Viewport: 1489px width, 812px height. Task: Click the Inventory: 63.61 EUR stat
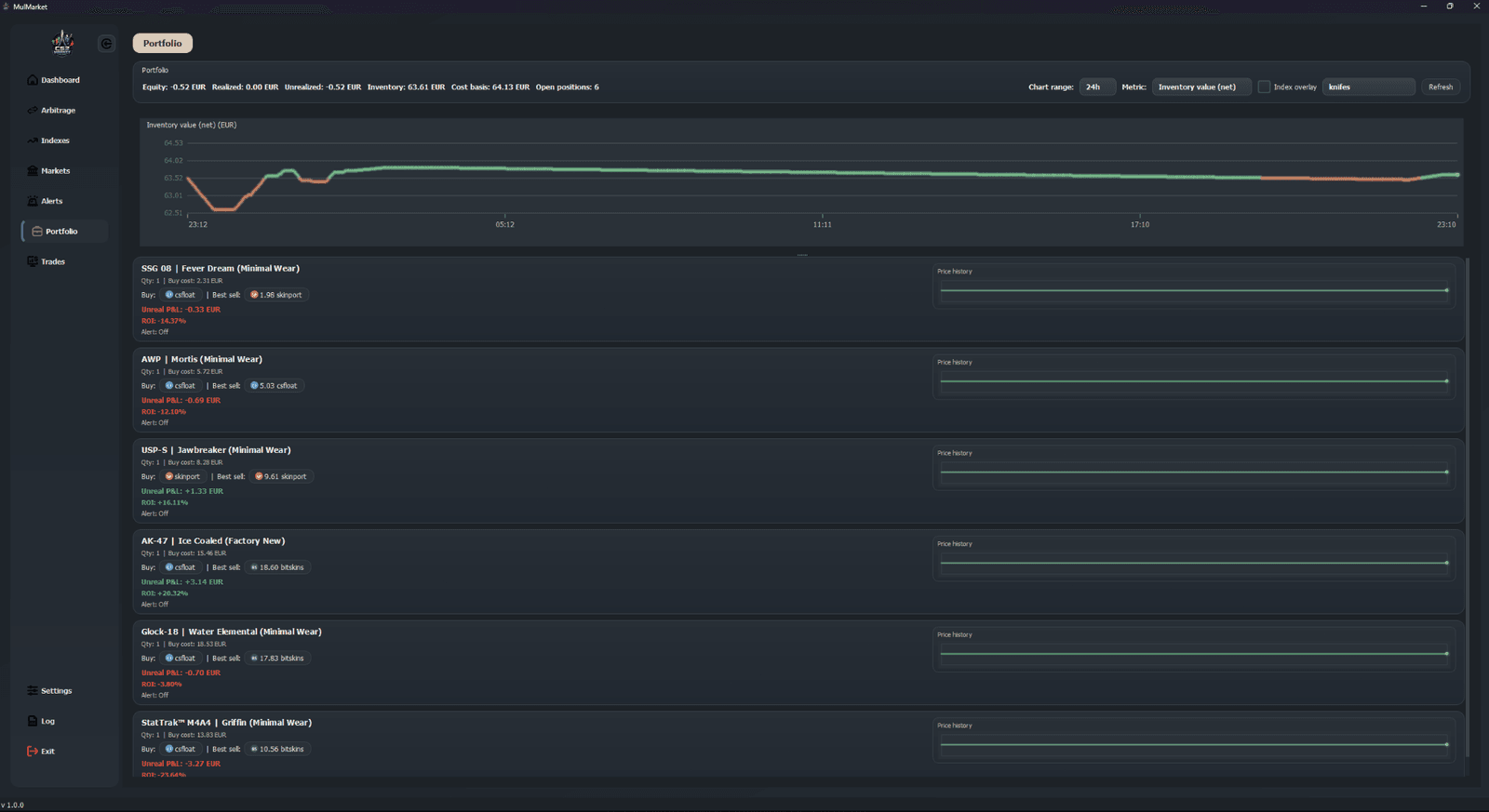click(x=406, y=87)
